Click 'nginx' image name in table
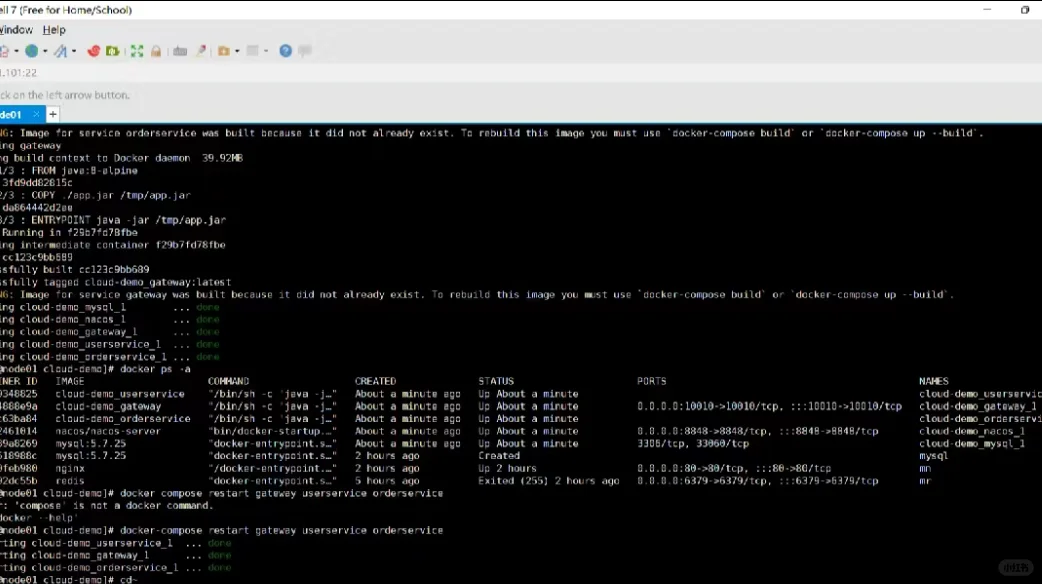1042x584 pixels. coord(70,468)
